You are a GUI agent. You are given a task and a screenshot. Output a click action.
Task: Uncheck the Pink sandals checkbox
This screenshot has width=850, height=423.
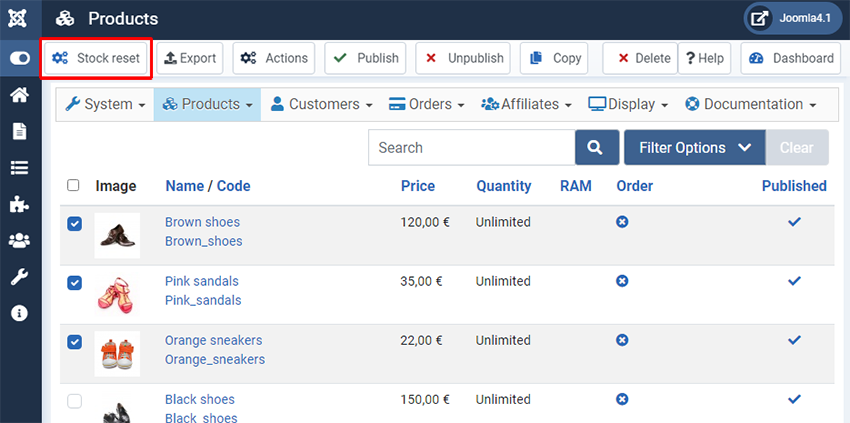(x=74, y=283)
